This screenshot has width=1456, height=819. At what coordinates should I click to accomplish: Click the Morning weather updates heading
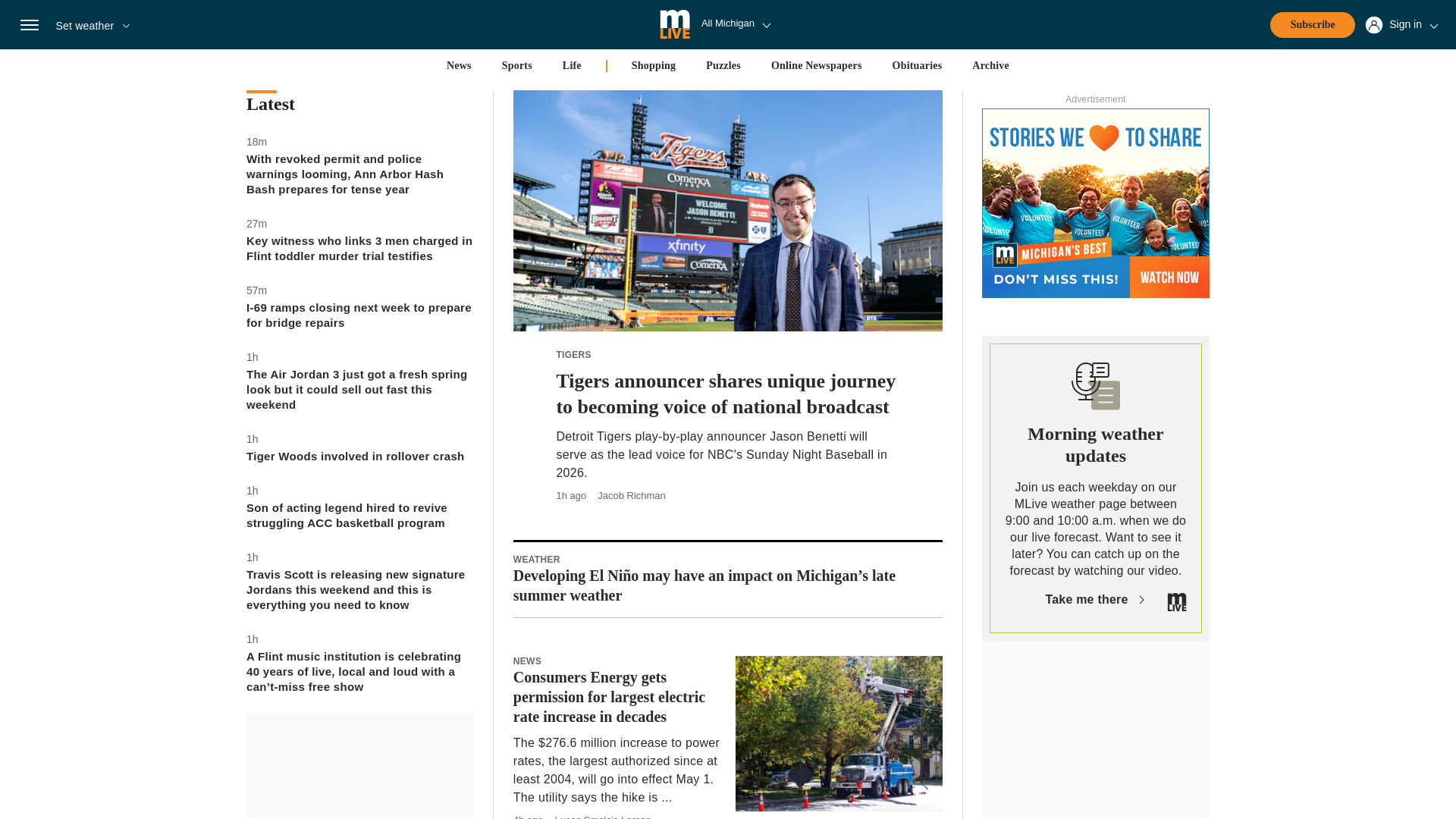[1095, 445]
